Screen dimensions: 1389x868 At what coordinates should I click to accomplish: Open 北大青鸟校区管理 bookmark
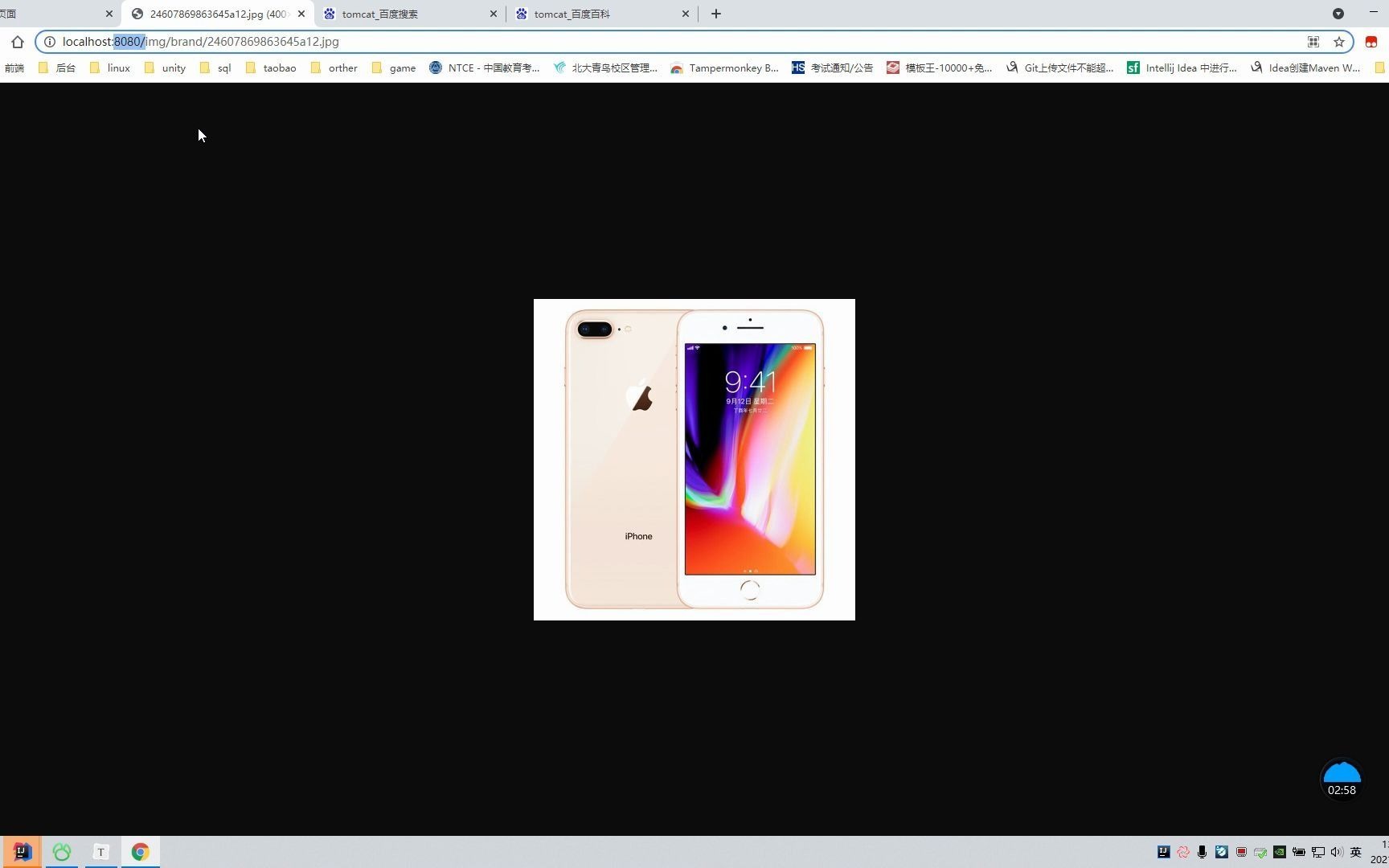point(605,68)
